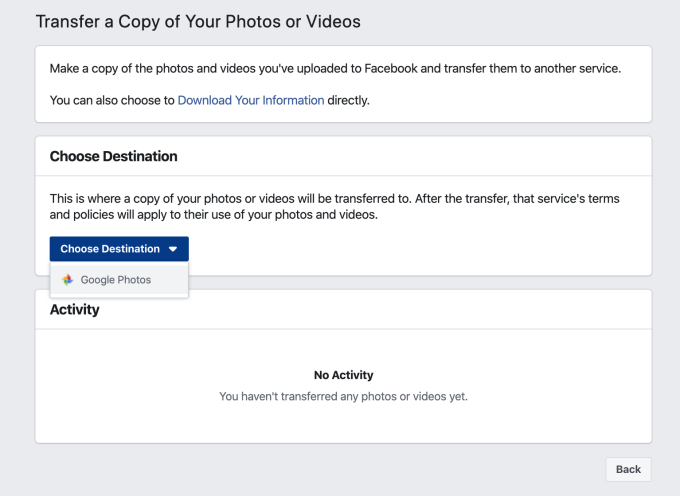The width and height of the screenshot is (680, 496).
Task: Click the Choose Destination section heading
Action: (113, 156)
